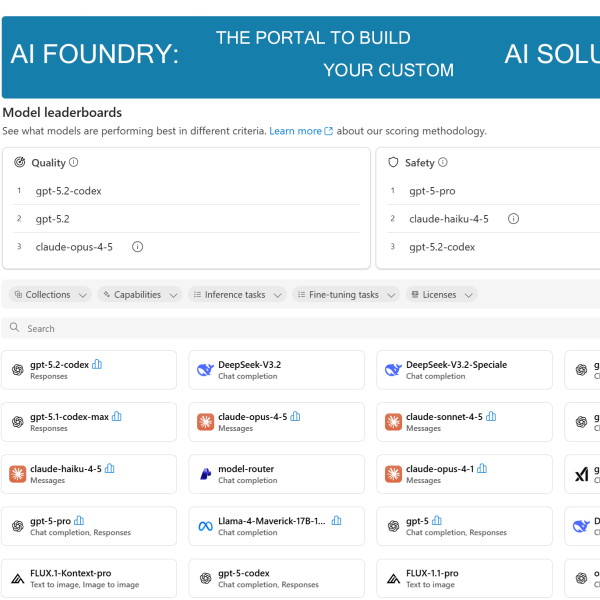Open the Licenses filter dropdown
This screenshot has width=600, height=600.
tap(442, 295)
